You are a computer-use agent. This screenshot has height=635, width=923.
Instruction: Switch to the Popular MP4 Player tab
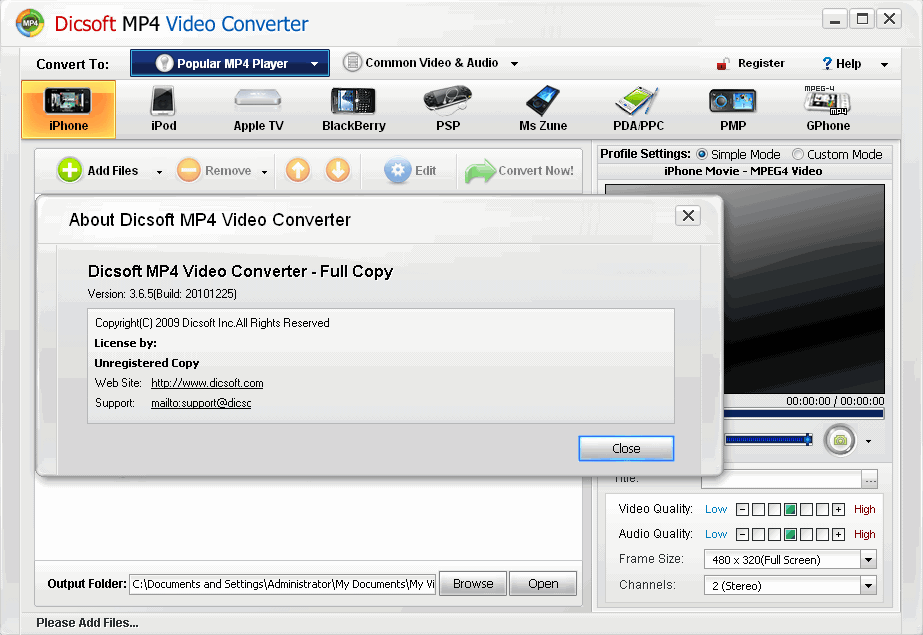point(229,62)
